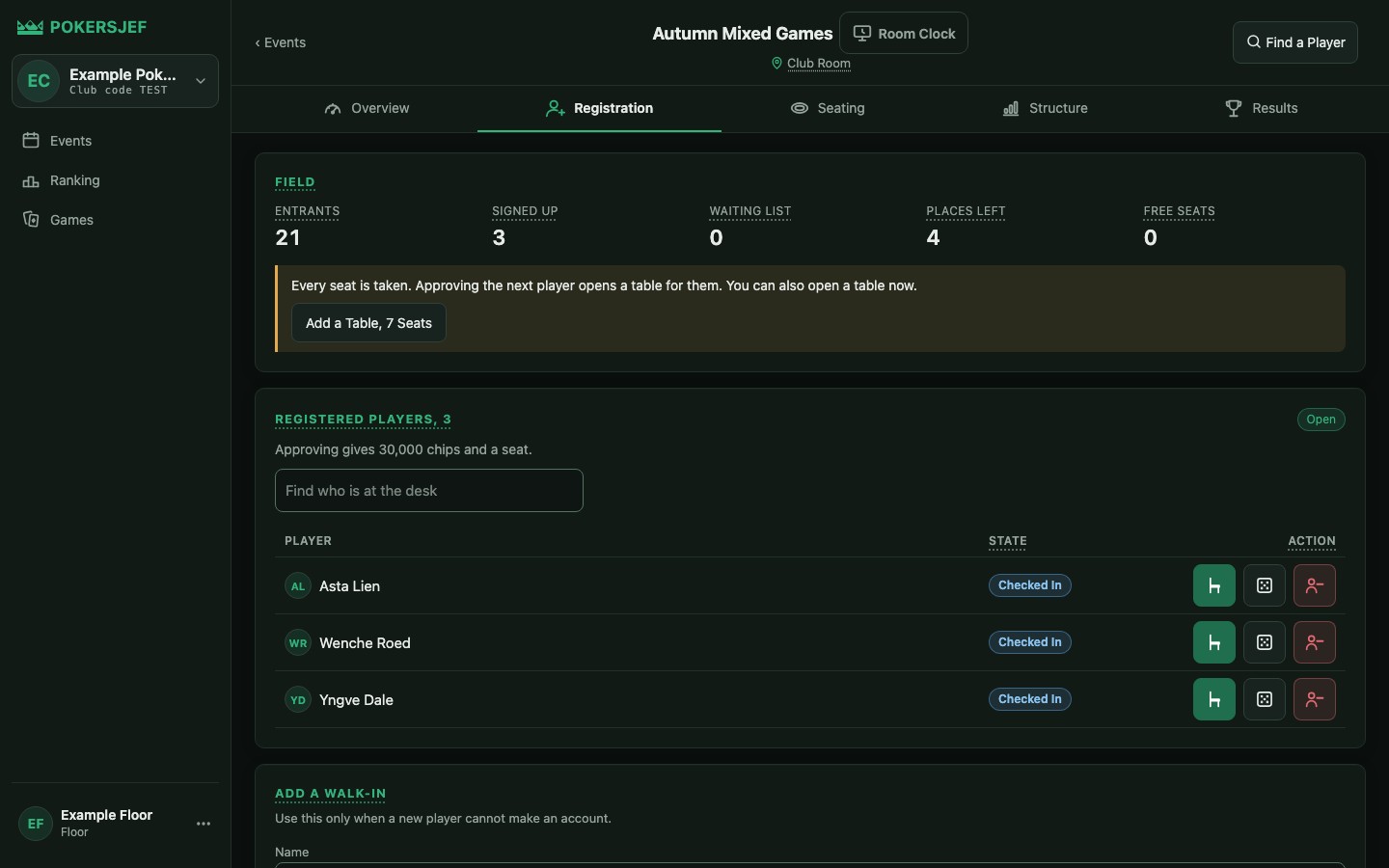The height and width of the screenshot is (868, 1389).
Task: Go back to Events list
Action: [281, 42]
